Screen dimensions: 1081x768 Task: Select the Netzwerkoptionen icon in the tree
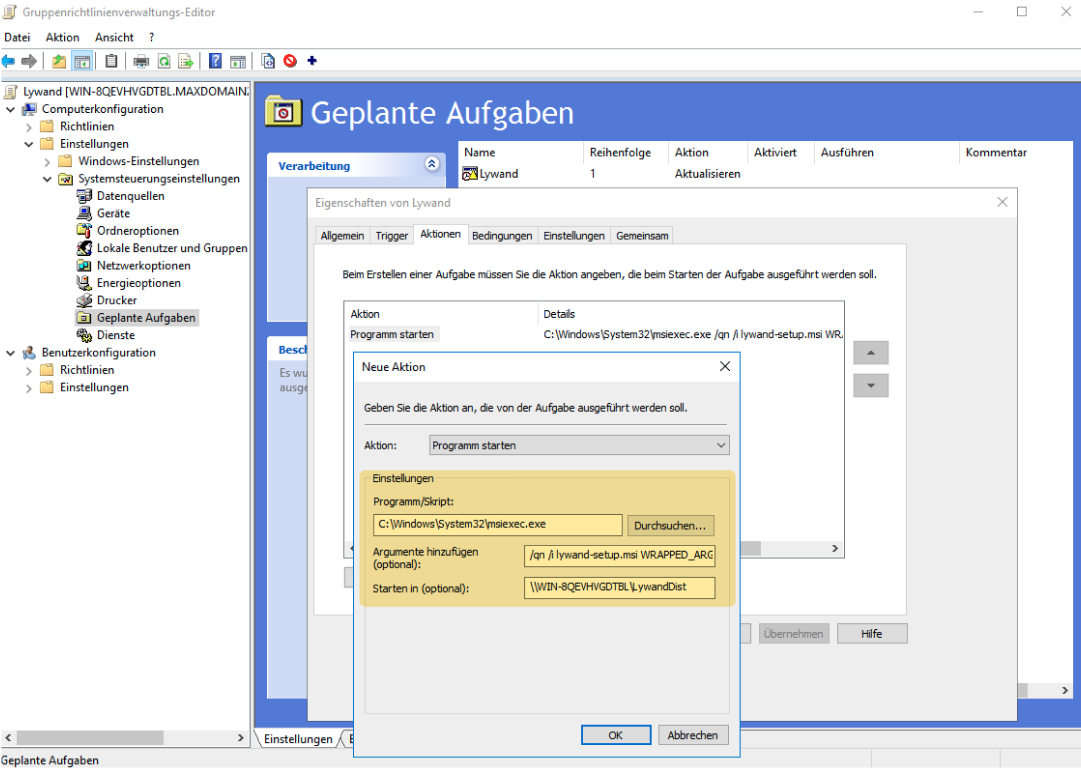point(84,265)
